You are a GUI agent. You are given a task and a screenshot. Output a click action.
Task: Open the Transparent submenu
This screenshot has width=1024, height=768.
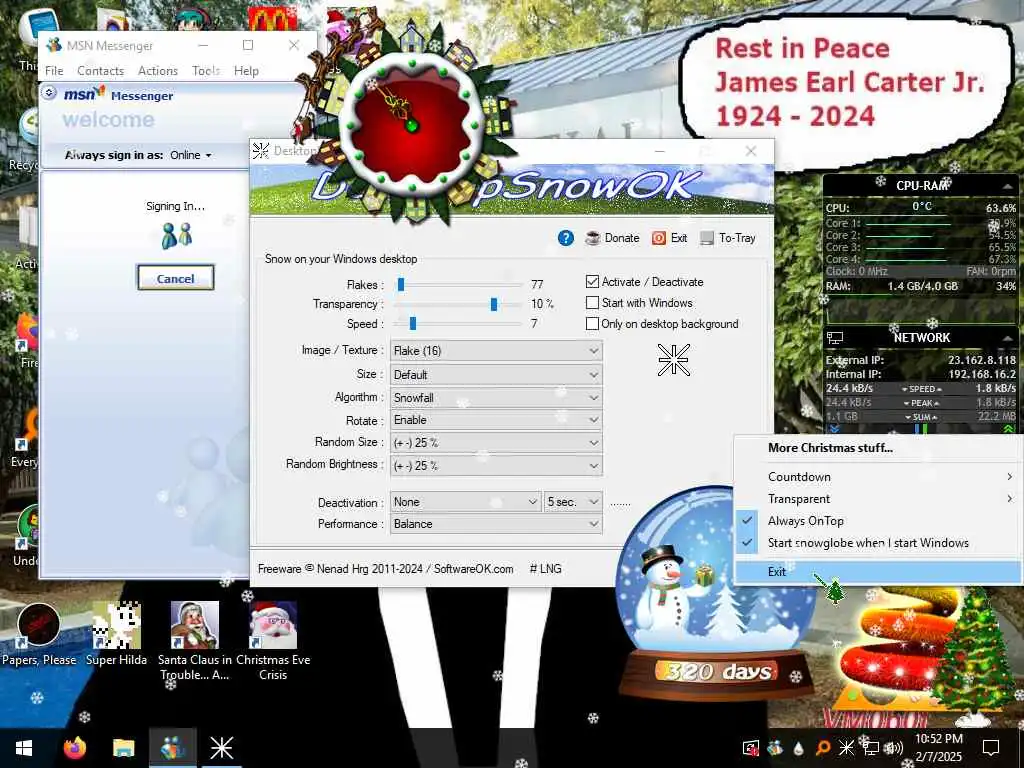coord(878,499)
